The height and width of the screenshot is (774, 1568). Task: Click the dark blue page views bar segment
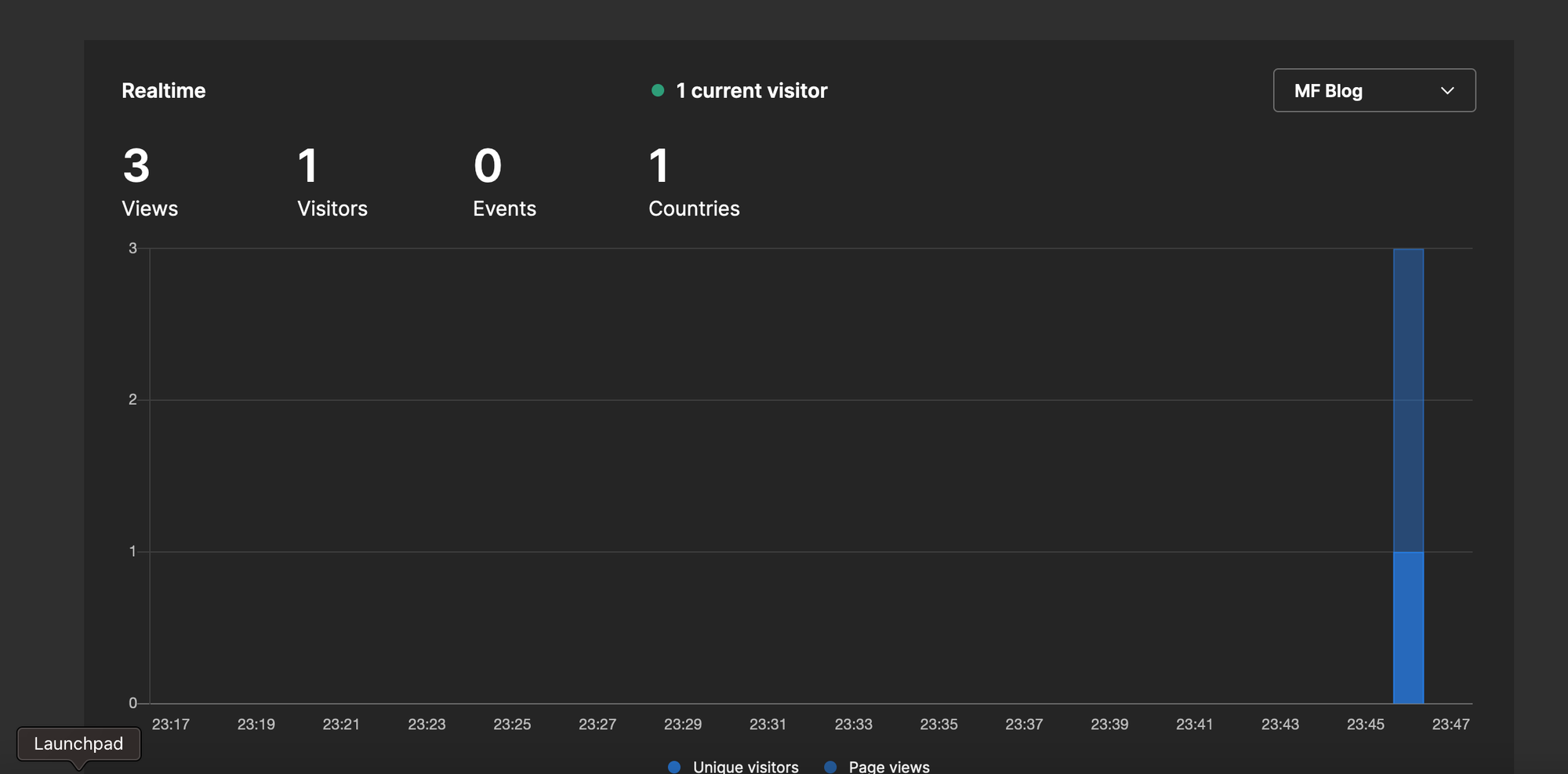coord(1408,400)
